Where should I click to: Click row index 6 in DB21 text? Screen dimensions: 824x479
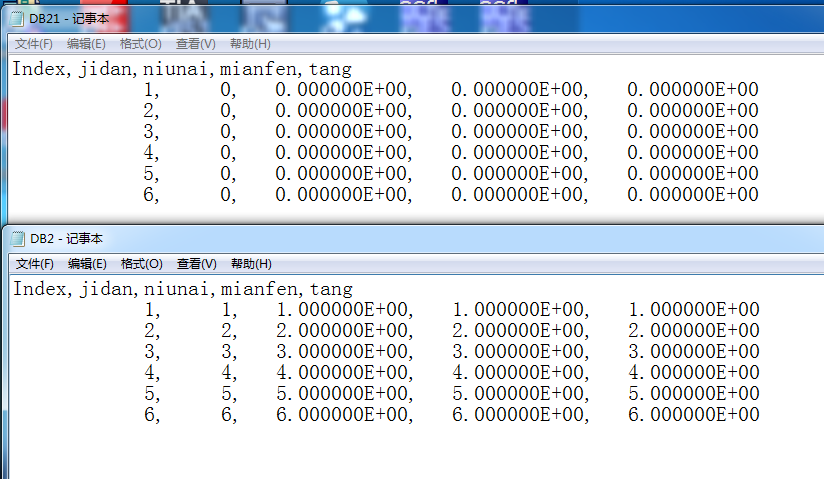151,194
